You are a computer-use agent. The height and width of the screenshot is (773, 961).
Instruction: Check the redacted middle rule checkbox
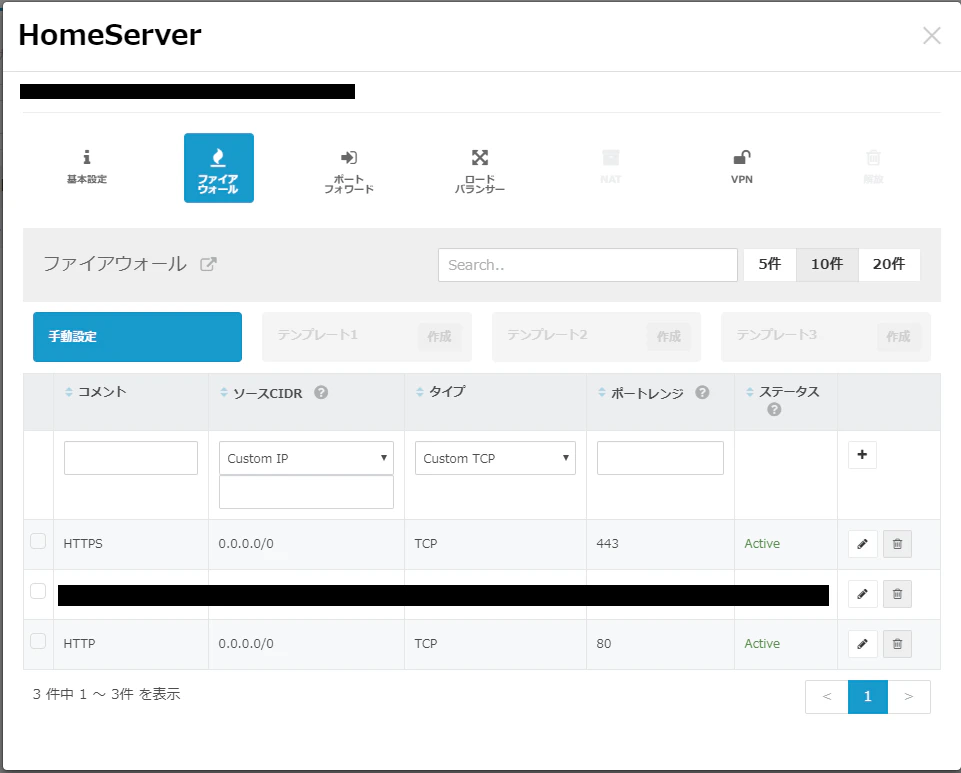pos(38,591)
